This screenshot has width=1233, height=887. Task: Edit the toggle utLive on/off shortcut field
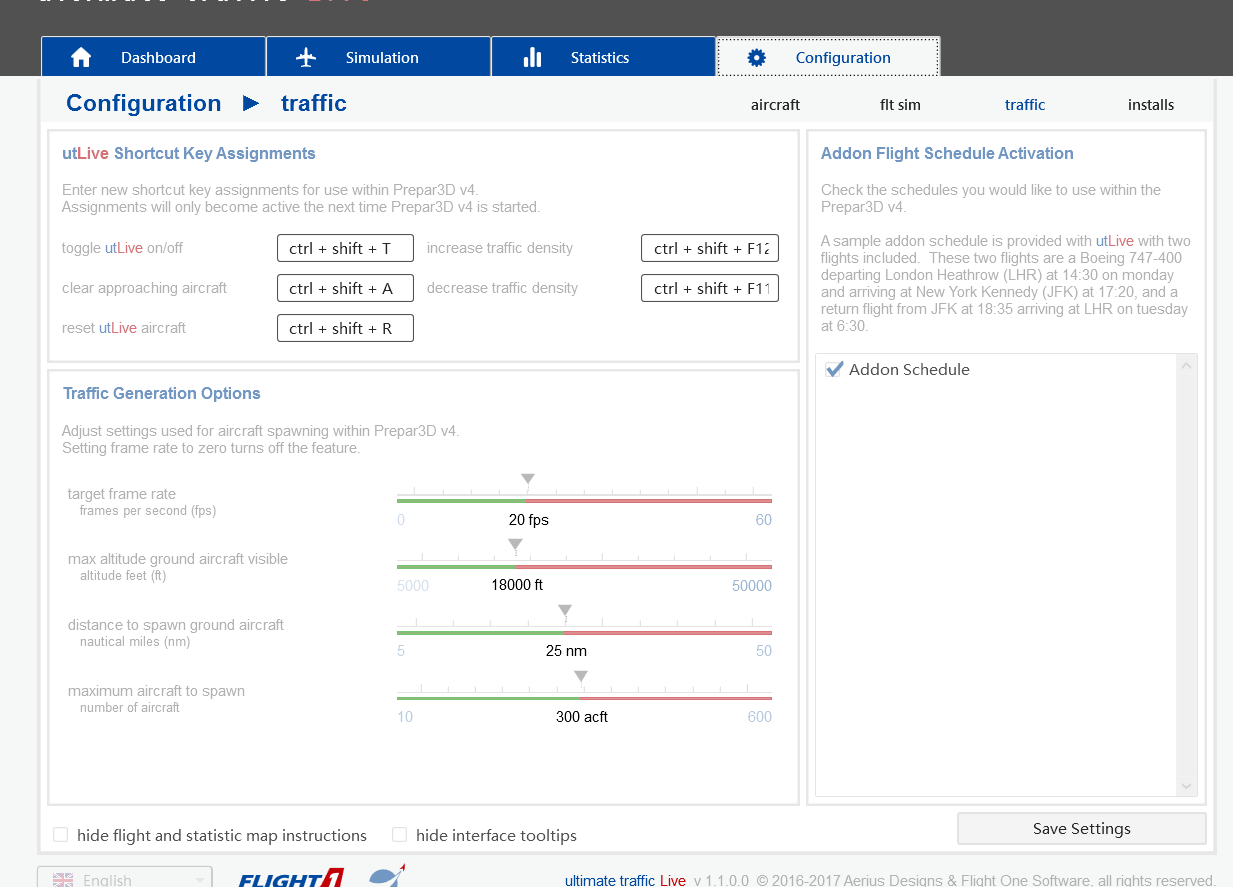pos(345,248)
